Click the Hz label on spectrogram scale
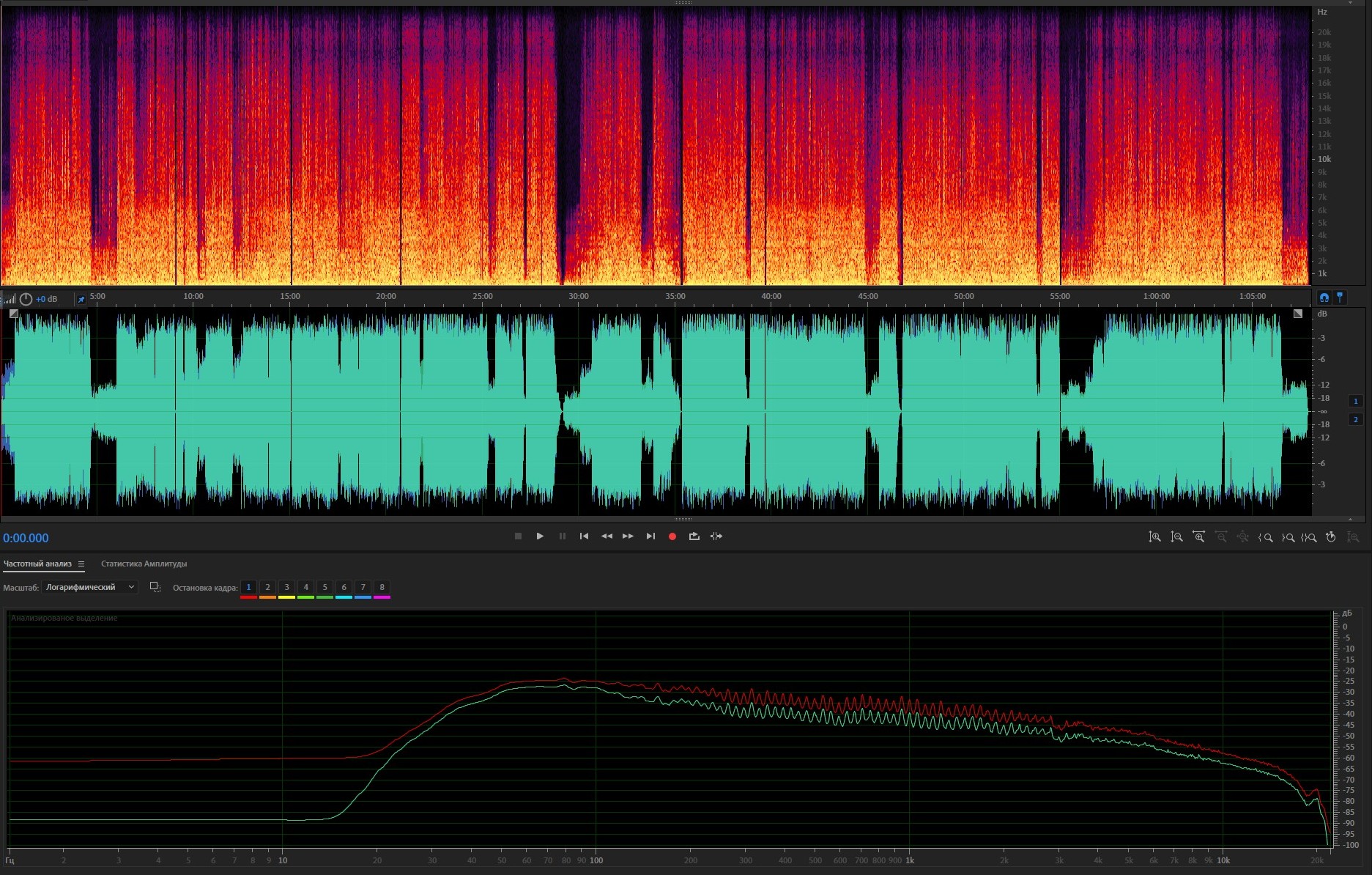This screenshot has width=1372, height=875. tap(1322, 12)
